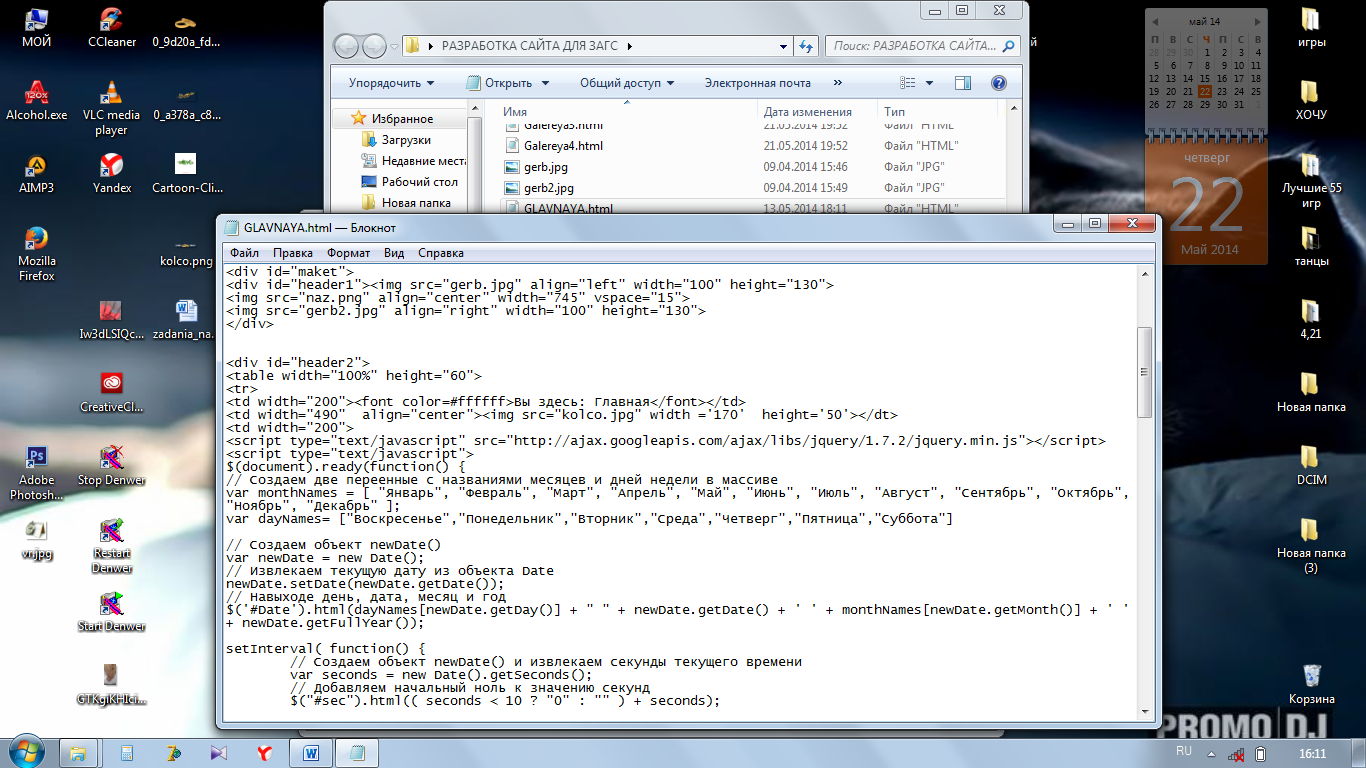Open Правка menu in Notepad
The width and height of the screenshot is (1366, 768).
coord(292,253)
